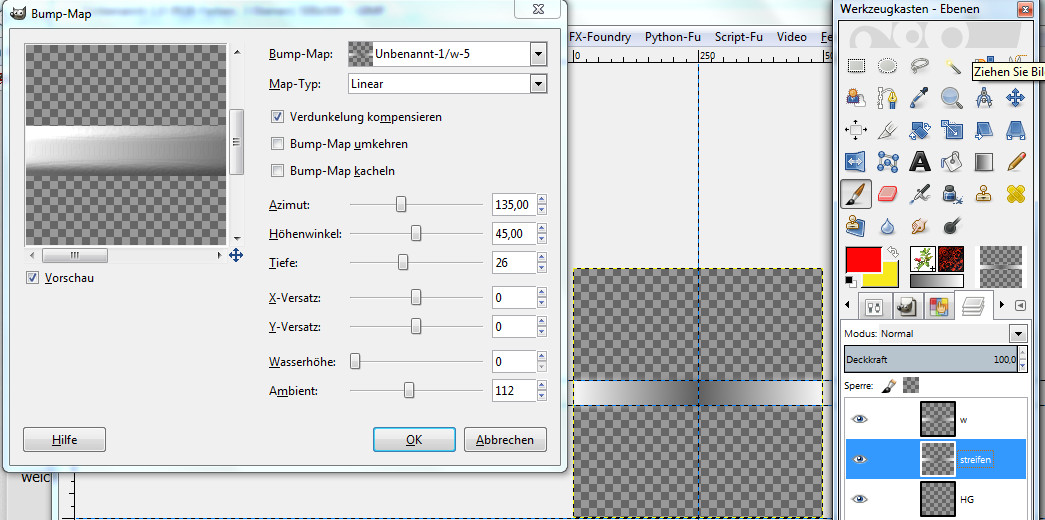Select the Scale tool
Image resolution: width=1045 pixels, height=520 pixels.
point(952,130)
